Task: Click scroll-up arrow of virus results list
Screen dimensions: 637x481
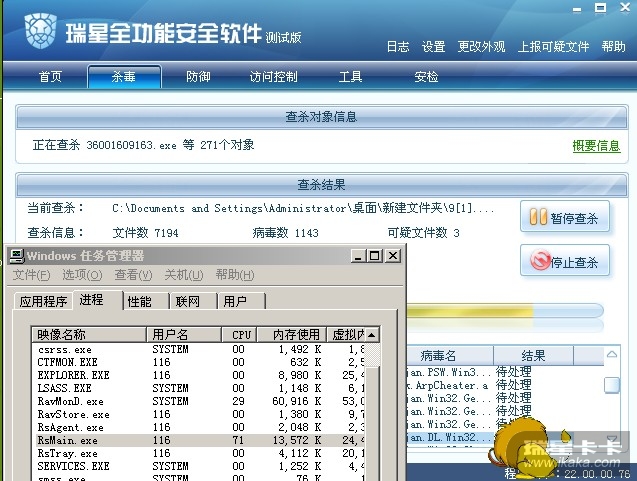Action: pos(612,354)
